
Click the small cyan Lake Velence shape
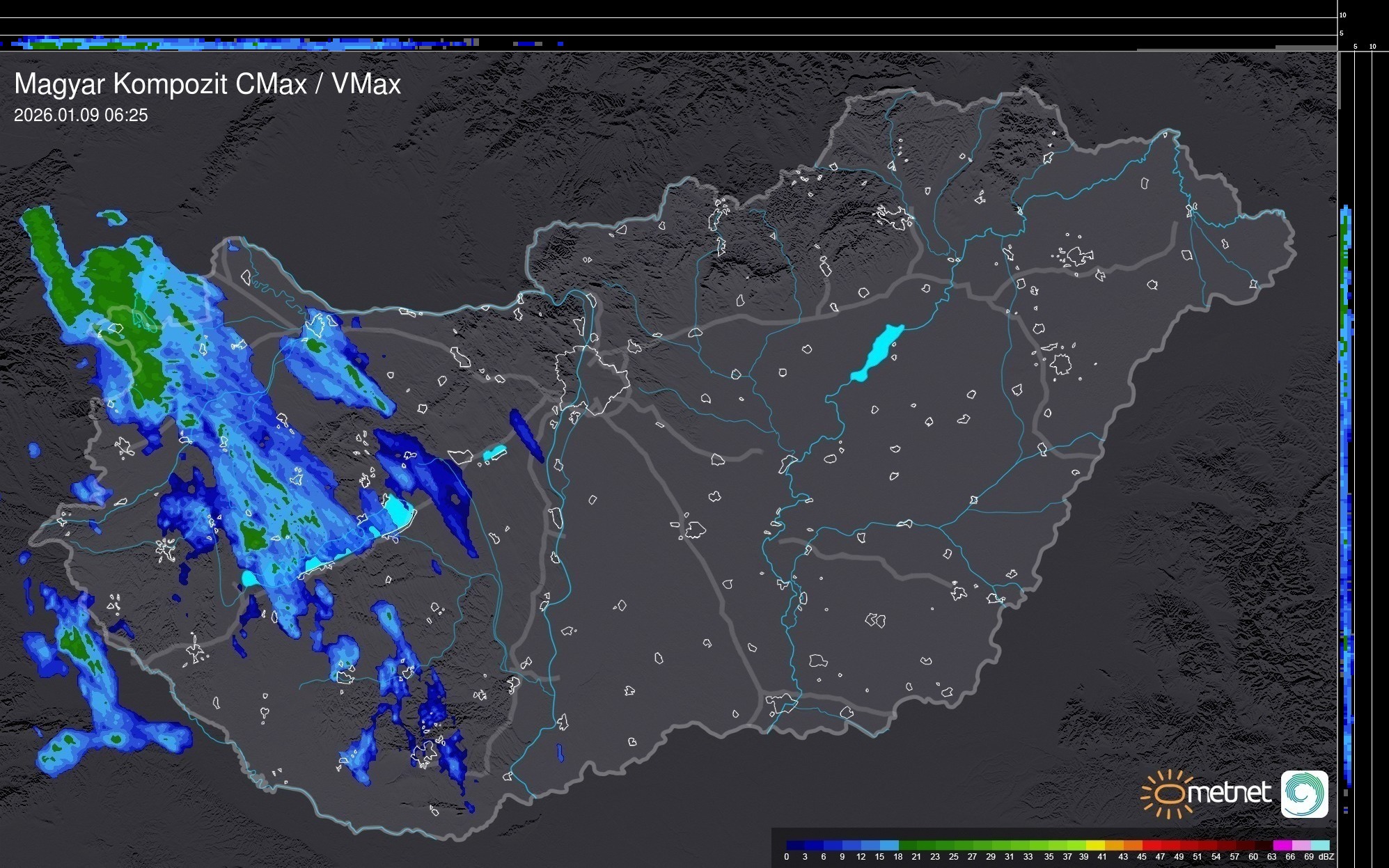pos(494,454)
